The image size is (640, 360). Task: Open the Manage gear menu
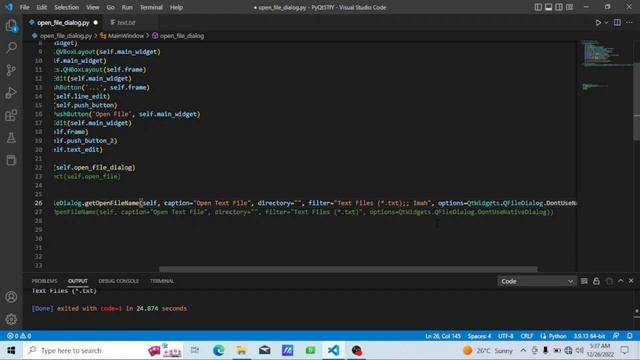pos(11,319)
